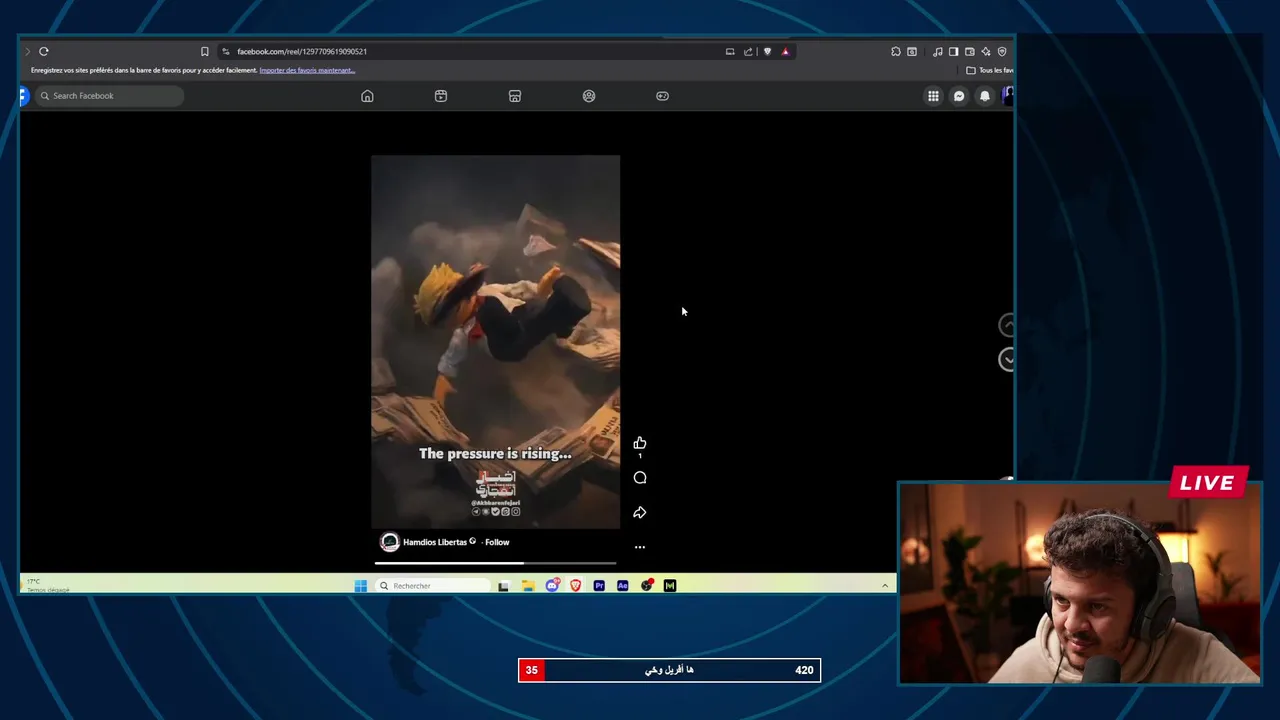Open Brave Rewards triangle icon
This screenshot has width=1280, height=720.
785,51
